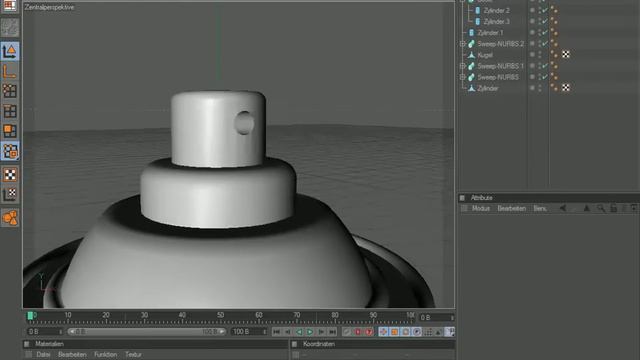
Task: Toggle Zylinder 2 enabled checkmark
Action: (x=544, y=10)
